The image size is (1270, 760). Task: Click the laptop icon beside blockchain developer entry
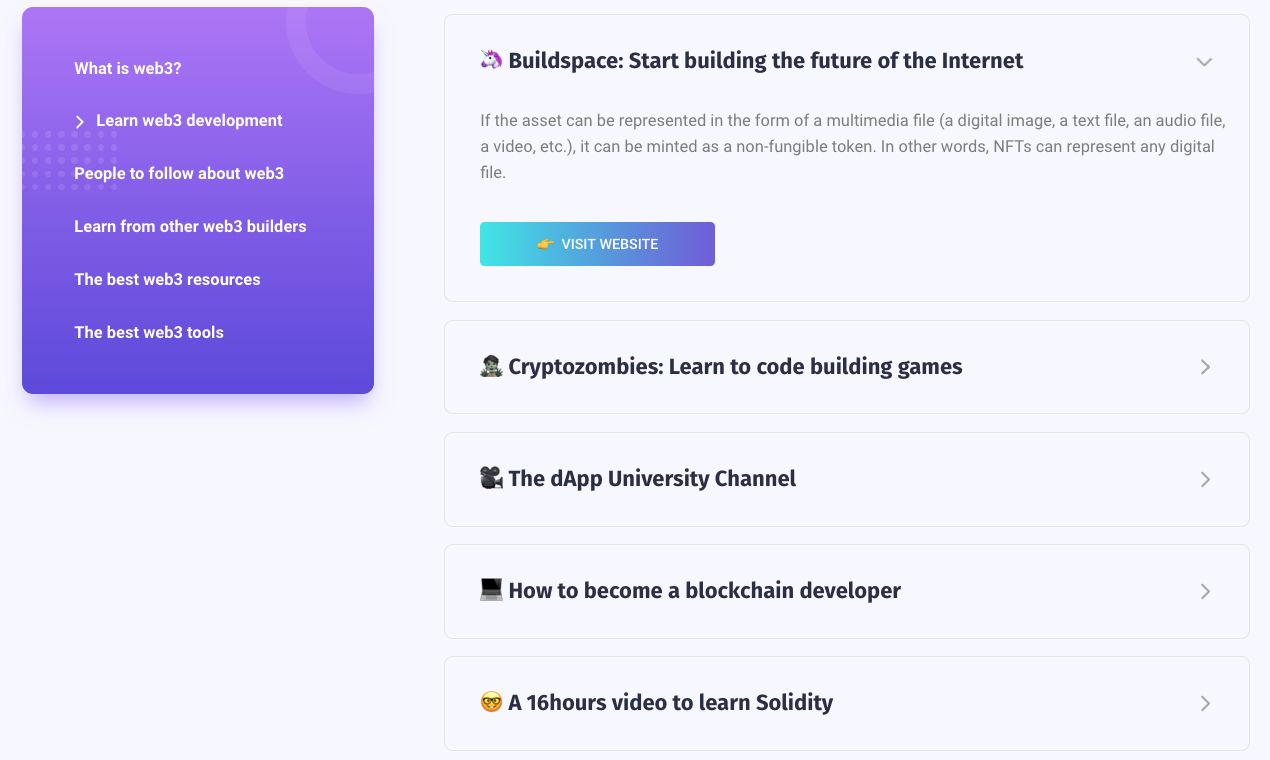tap(489, 590)
